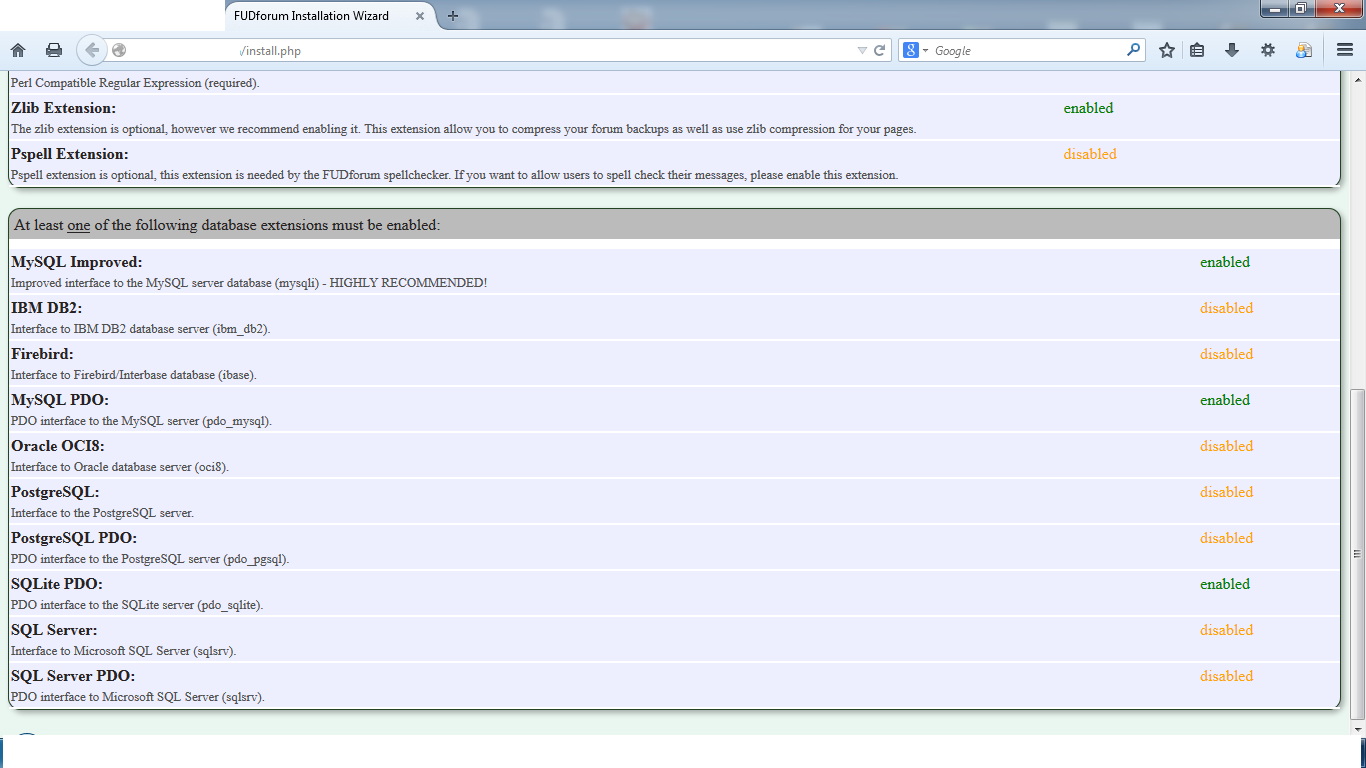This screenshot has height=768, width=1366.
Task: Click the '(ibase)' Firebird description line
Action: tap(134, 375)
